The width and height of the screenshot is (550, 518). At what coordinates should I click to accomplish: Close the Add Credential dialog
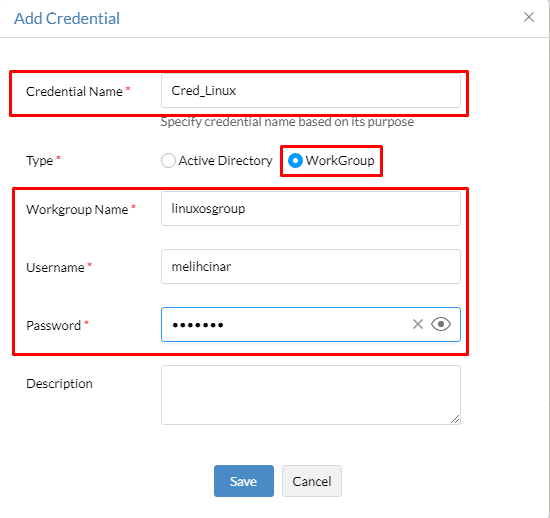529,17
